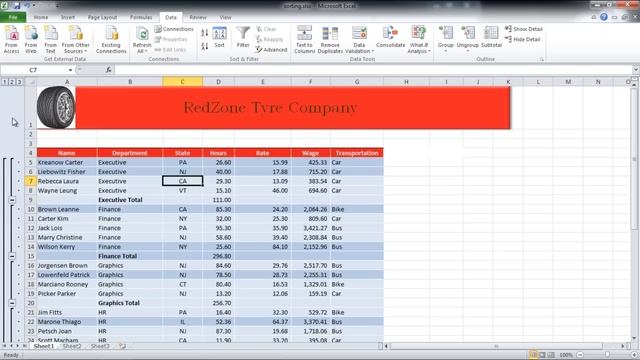Screen dimensions: 640x360
Task: Click the Save icon in Quick Access
Action: (x=17, y=6)
